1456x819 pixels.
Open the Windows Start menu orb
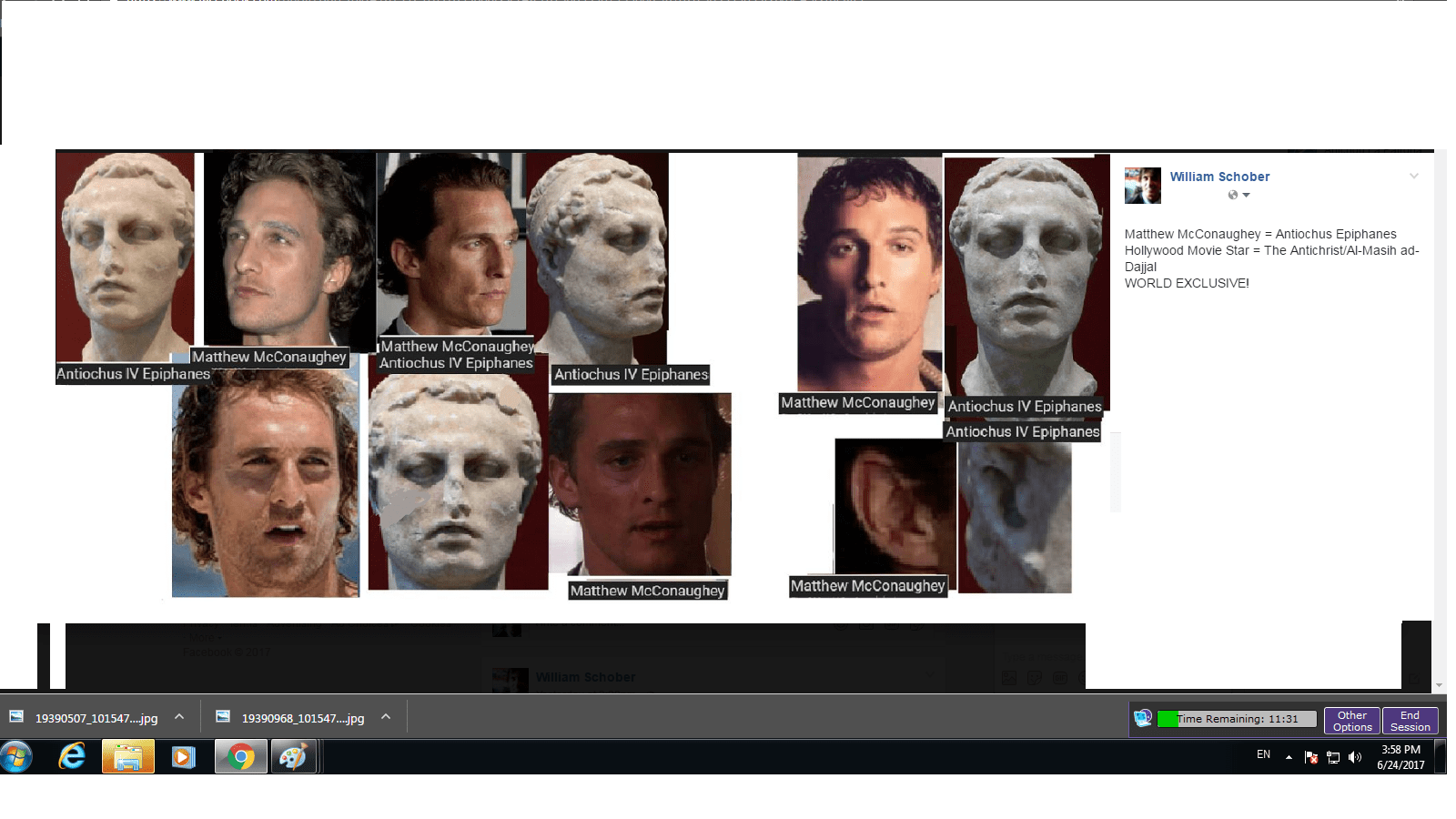[16, 756]
